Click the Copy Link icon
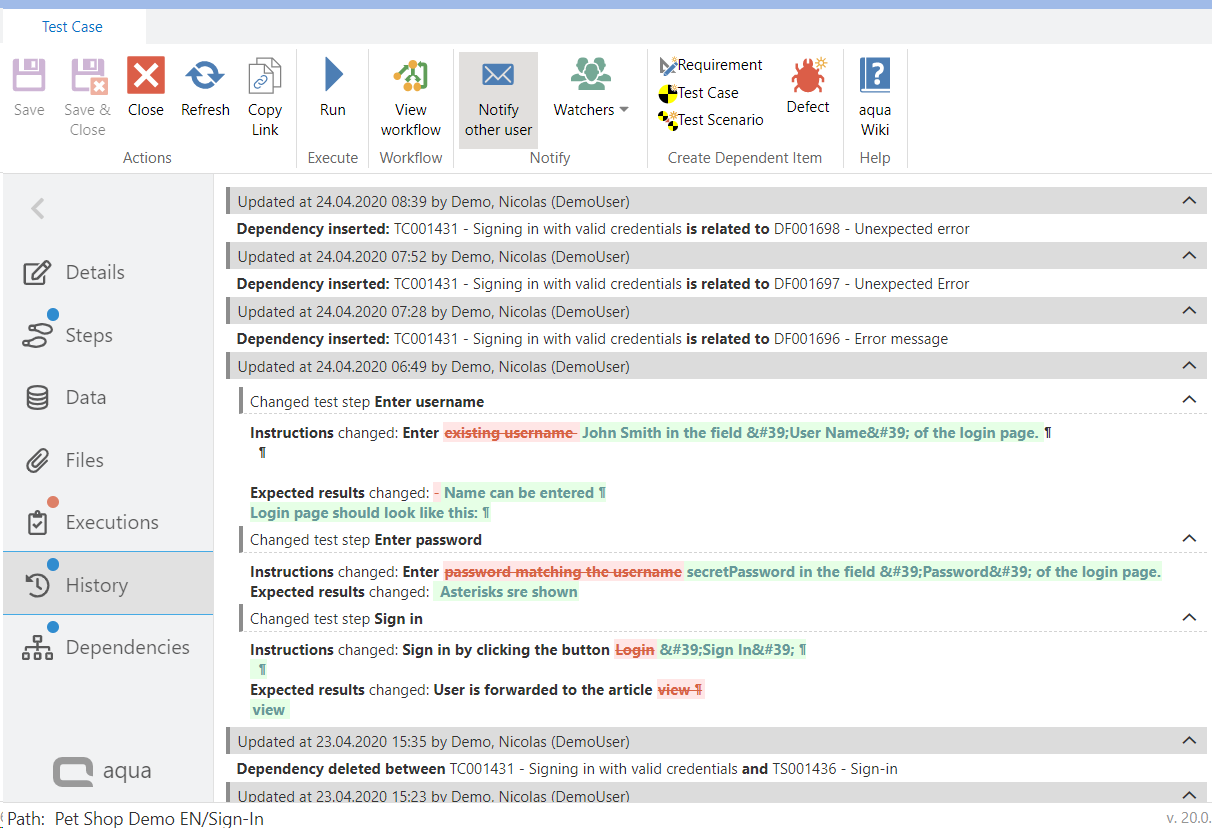The image size is (1212, 828). [x=265, y=76]
